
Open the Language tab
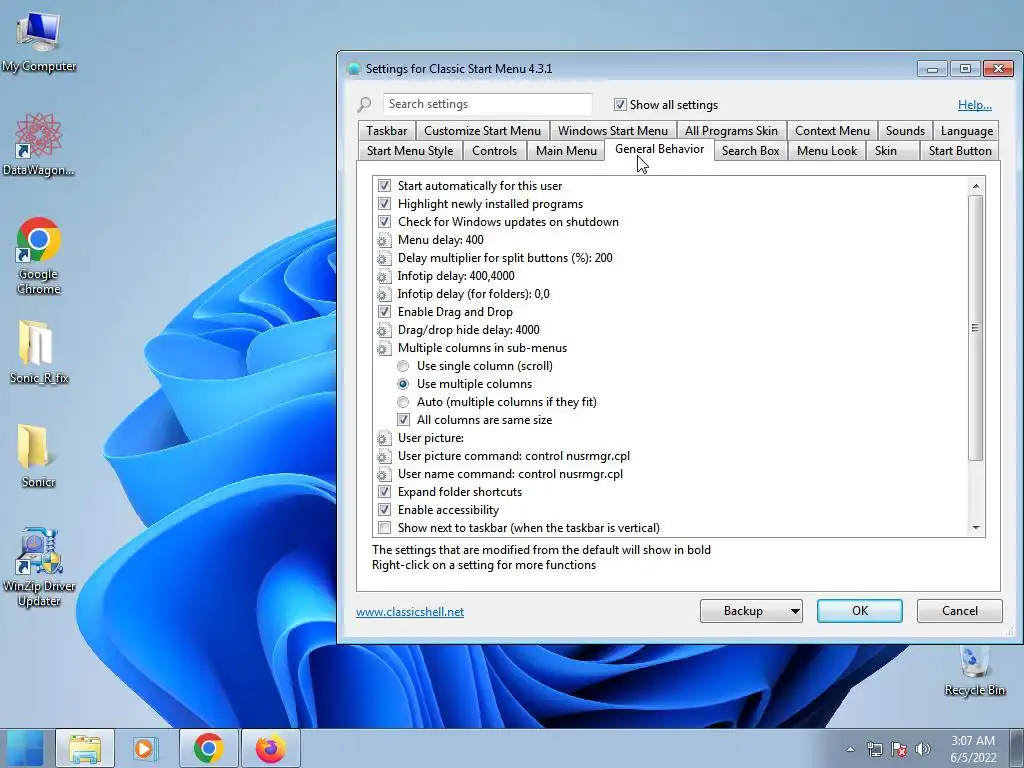(x=967, y=131)
